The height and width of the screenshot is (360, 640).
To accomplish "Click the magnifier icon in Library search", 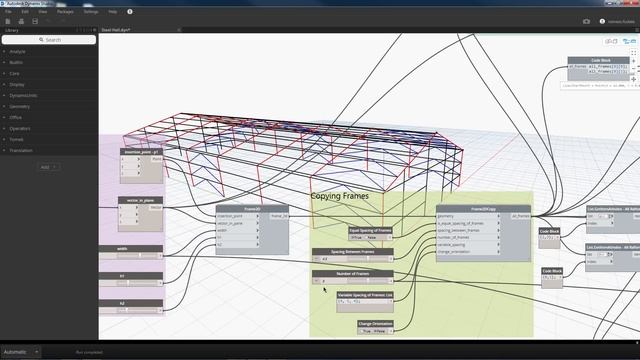I will [x=41, y=40].
